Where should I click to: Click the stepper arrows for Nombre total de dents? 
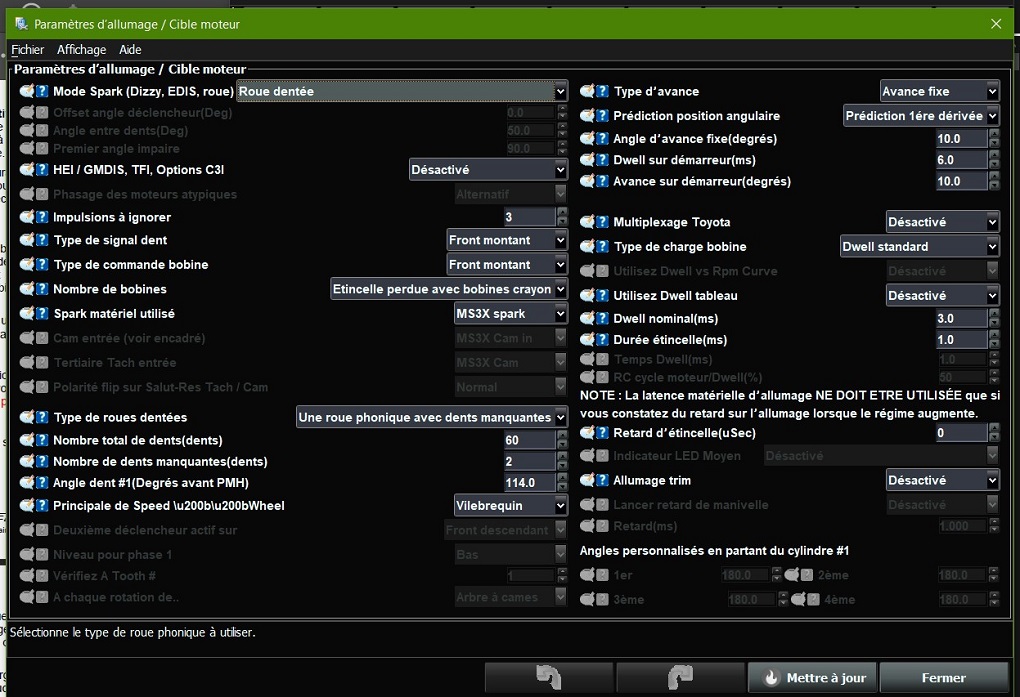[x=562, y=440]
